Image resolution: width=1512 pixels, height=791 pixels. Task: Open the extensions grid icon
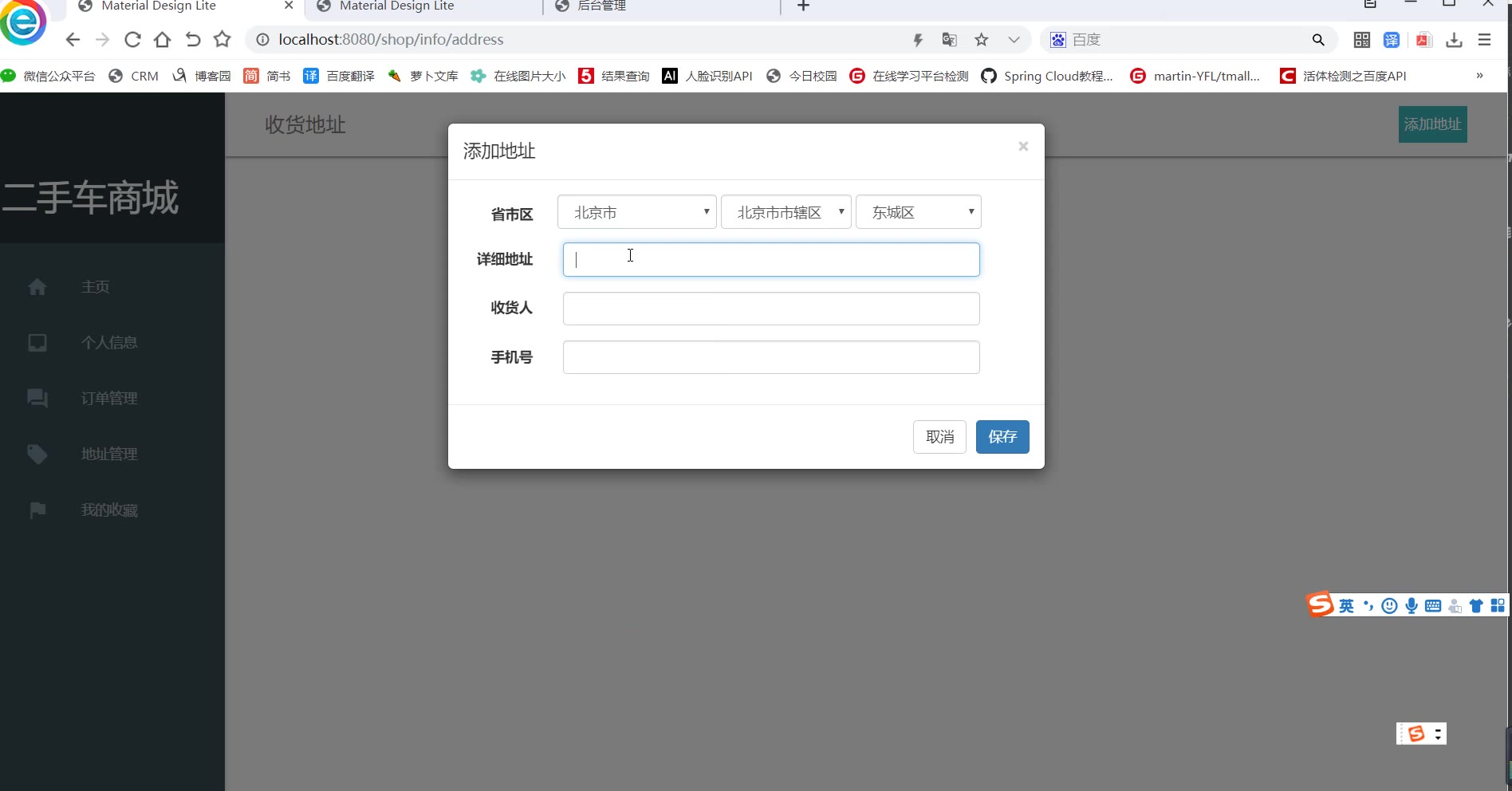[x=1362, y=40]
